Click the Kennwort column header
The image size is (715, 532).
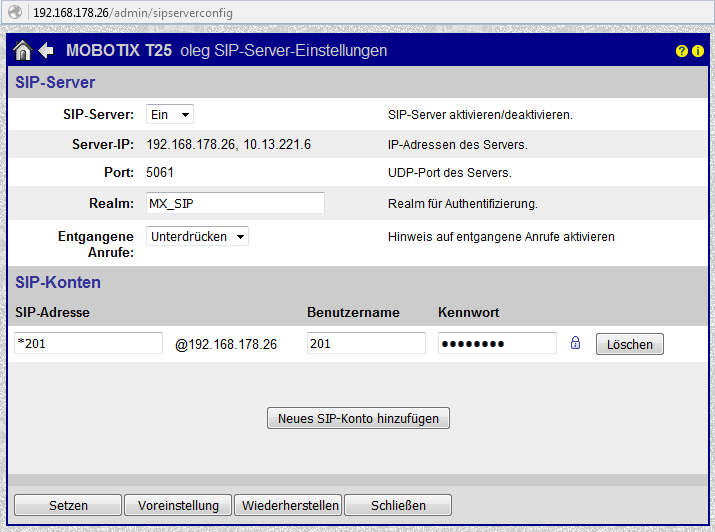468,312
